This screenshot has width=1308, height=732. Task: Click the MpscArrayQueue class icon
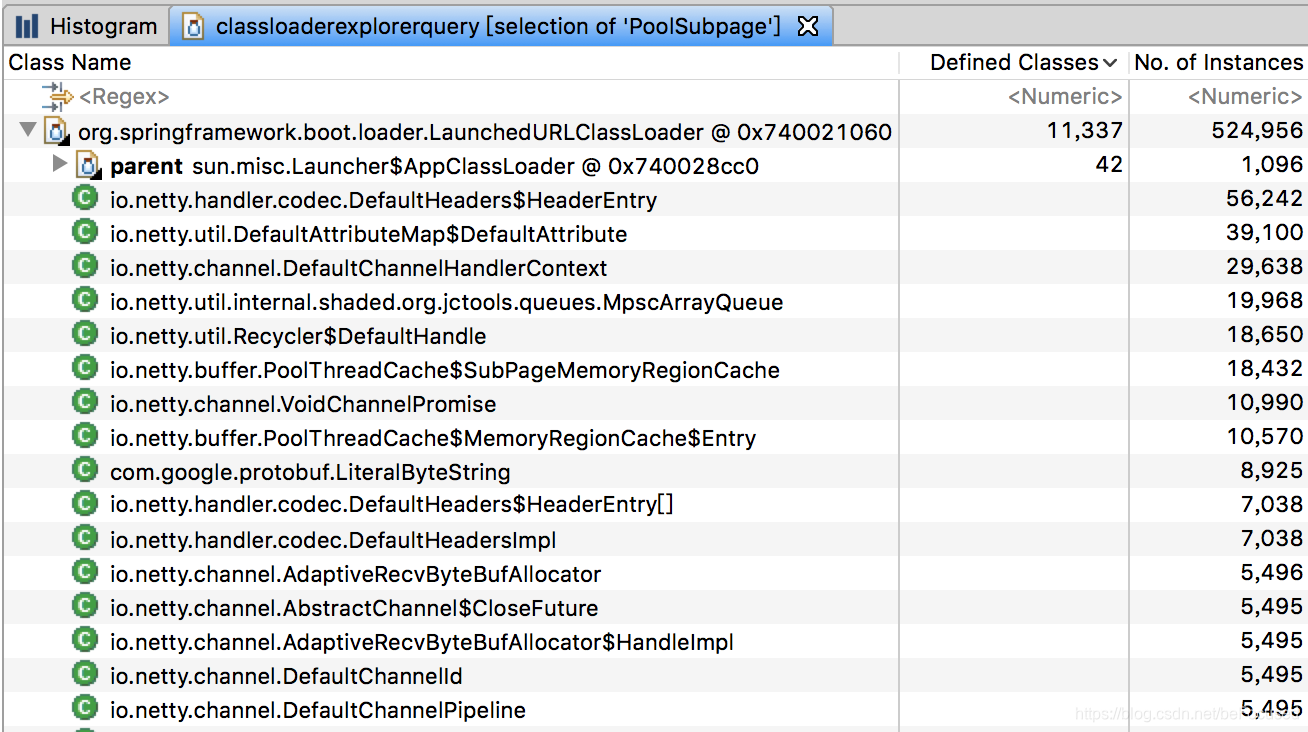[x=85, y=300]
